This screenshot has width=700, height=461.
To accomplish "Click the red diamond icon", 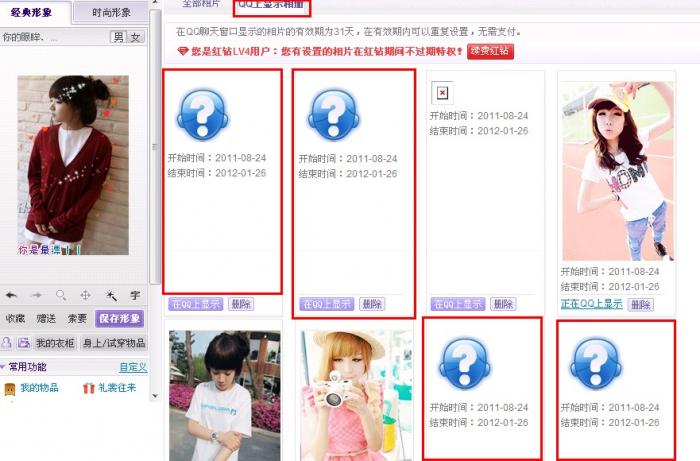I will click(183, 51).
